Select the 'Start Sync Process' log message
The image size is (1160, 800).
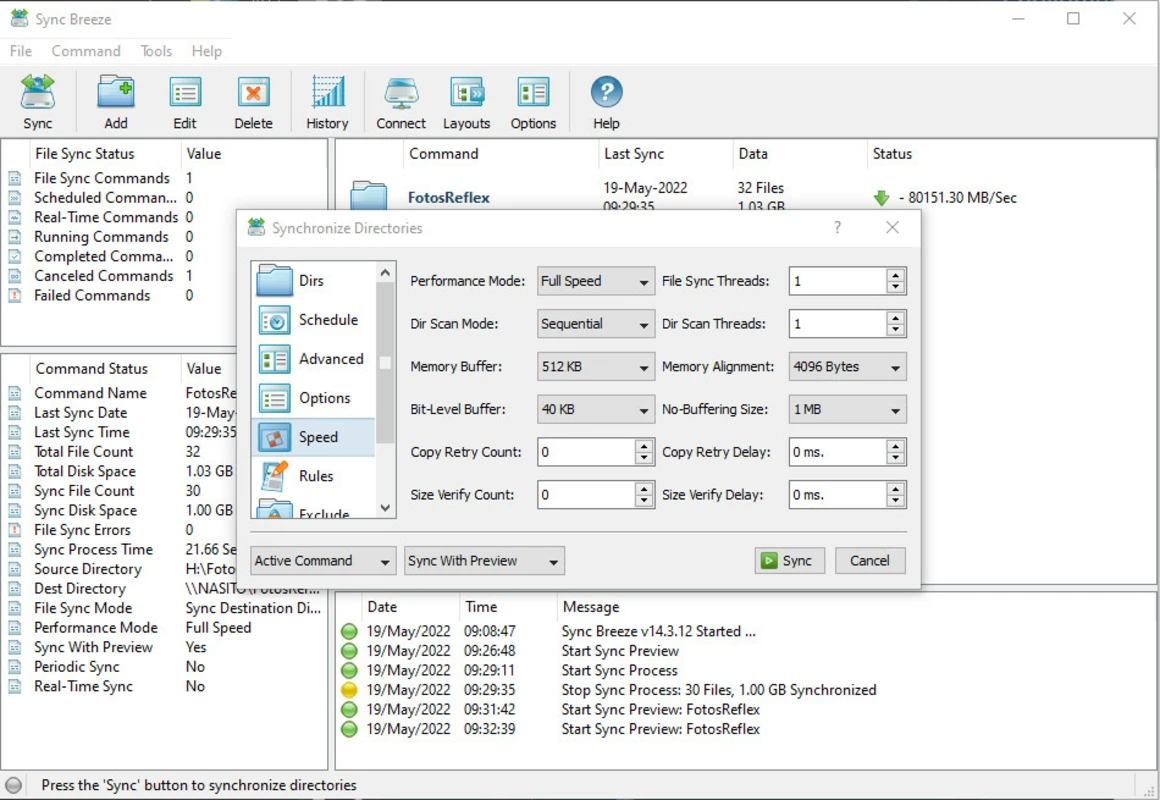point(619,670)
